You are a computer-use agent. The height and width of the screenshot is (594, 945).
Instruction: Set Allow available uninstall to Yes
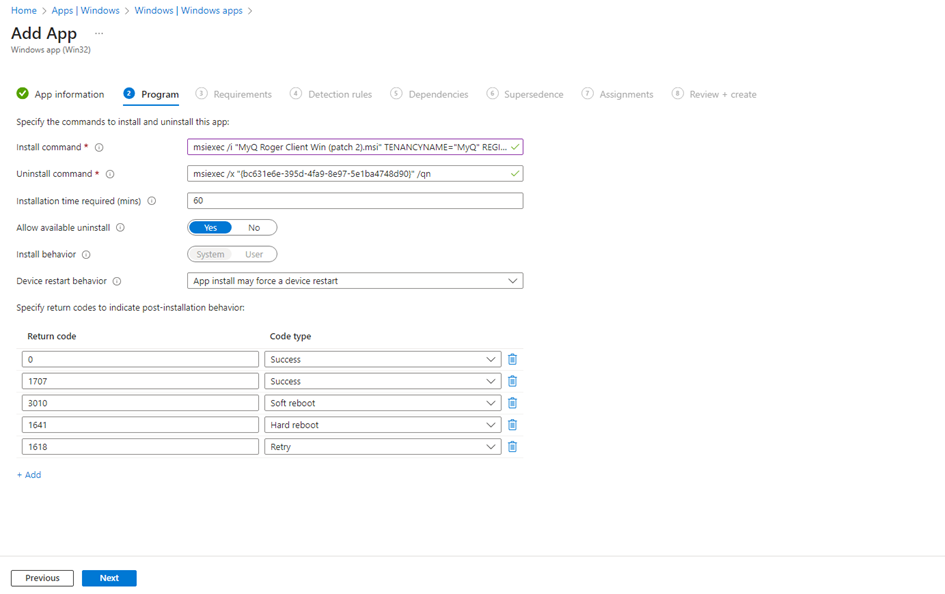[x=210, y=228]
